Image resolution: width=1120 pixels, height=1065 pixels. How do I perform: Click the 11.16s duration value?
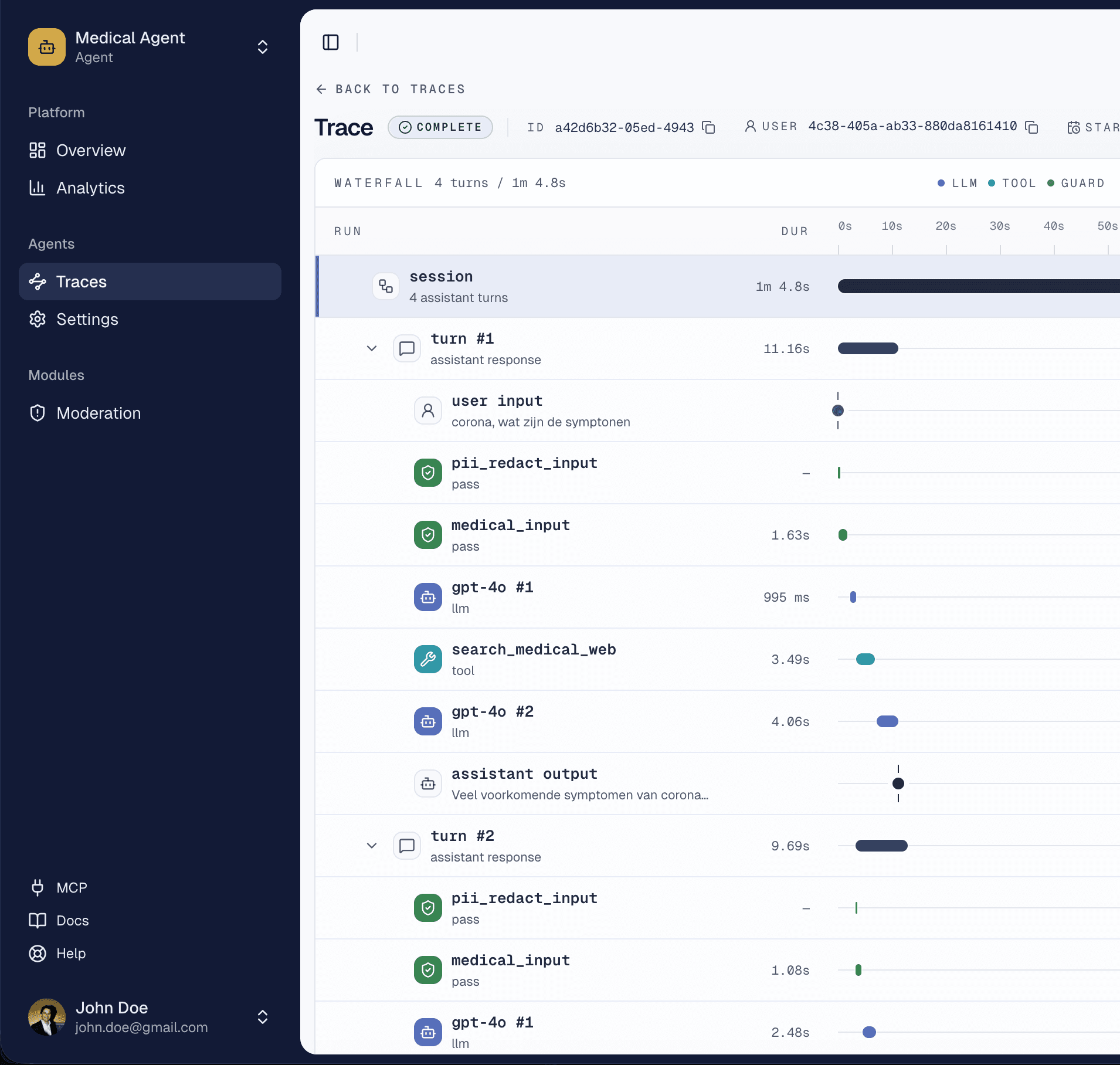click(x=786, y=349)
